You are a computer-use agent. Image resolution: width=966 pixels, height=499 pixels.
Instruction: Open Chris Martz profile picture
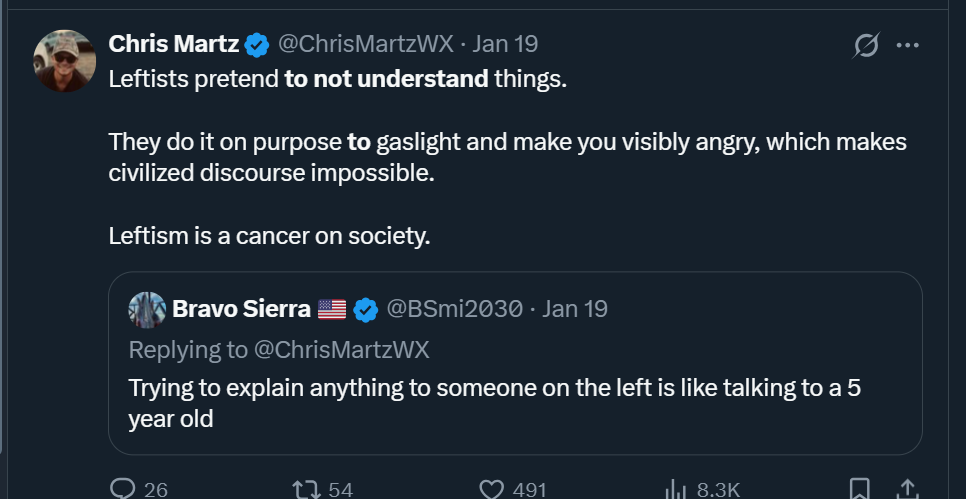[x=66, y=60]
